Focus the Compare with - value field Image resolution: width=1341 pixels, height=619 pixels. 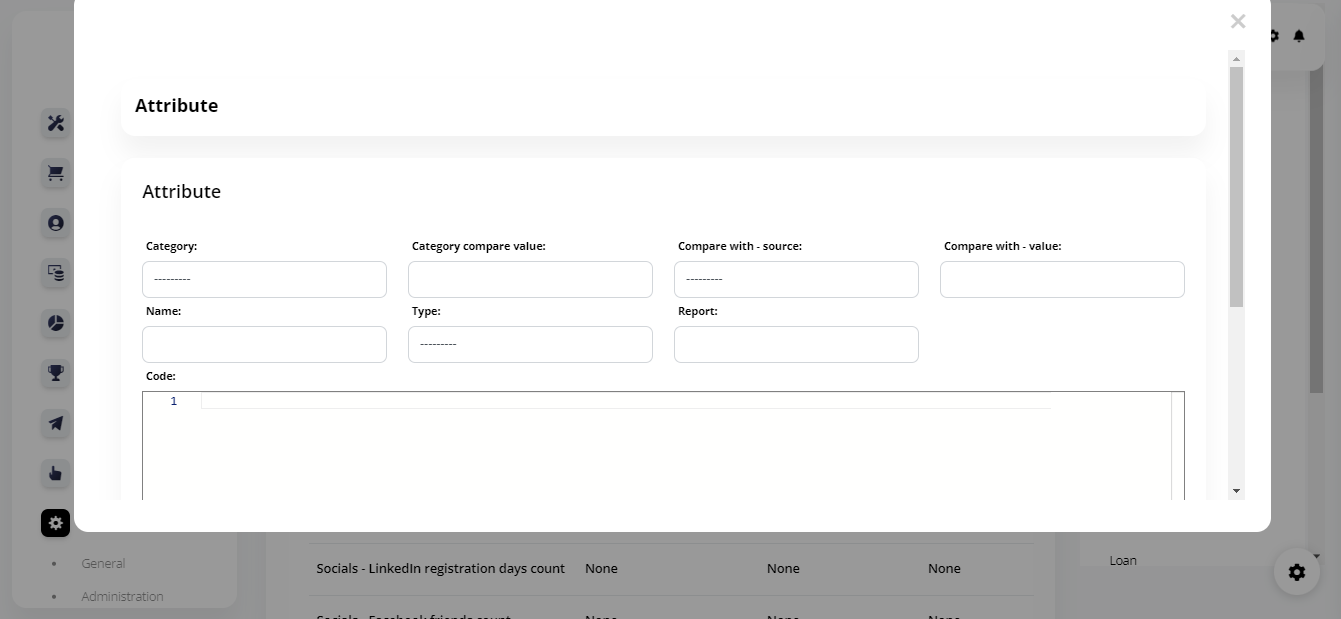(x=1062, y=279)
